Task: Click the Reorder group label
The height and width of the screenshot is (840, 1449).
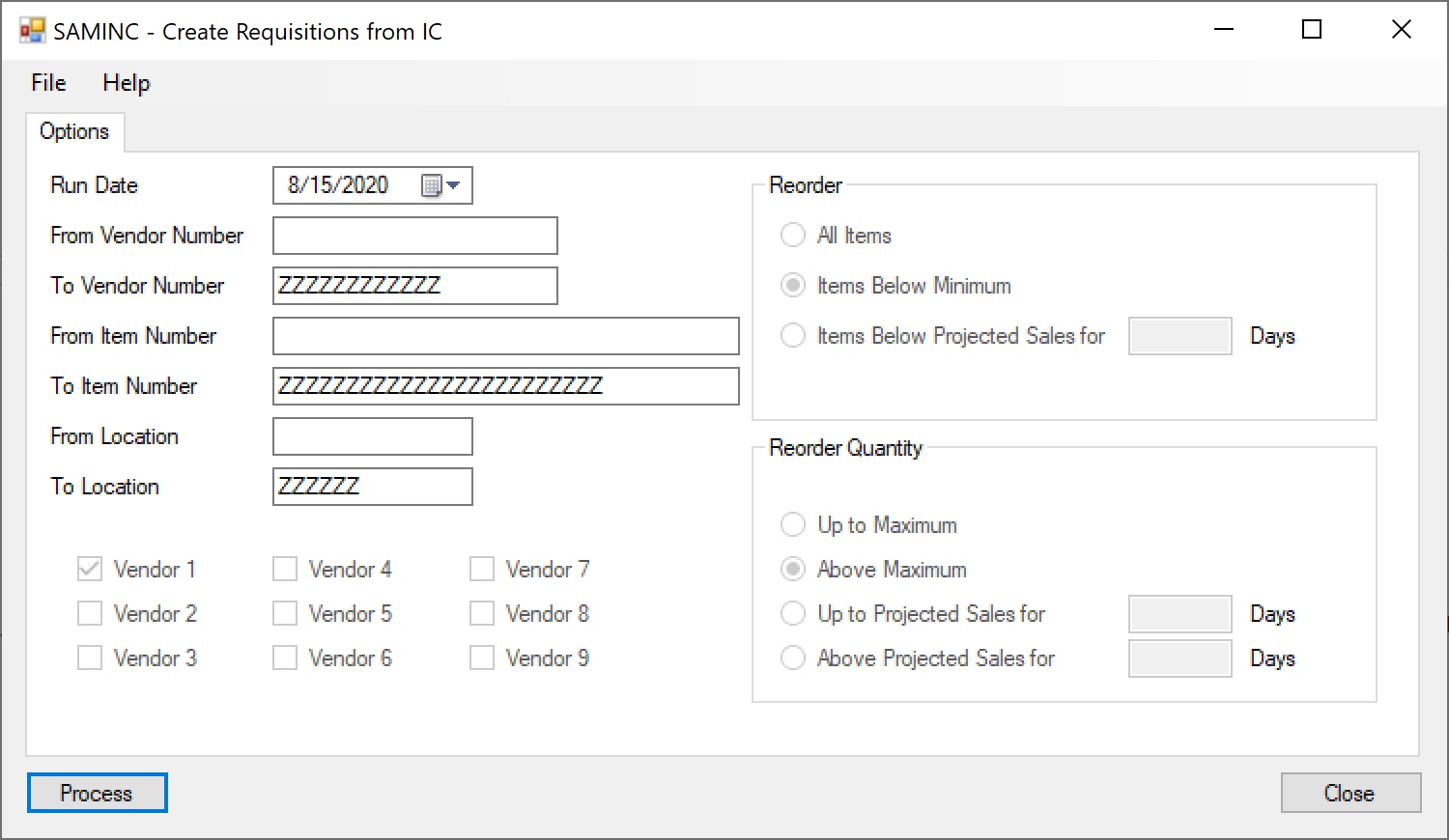Action: 806,185
